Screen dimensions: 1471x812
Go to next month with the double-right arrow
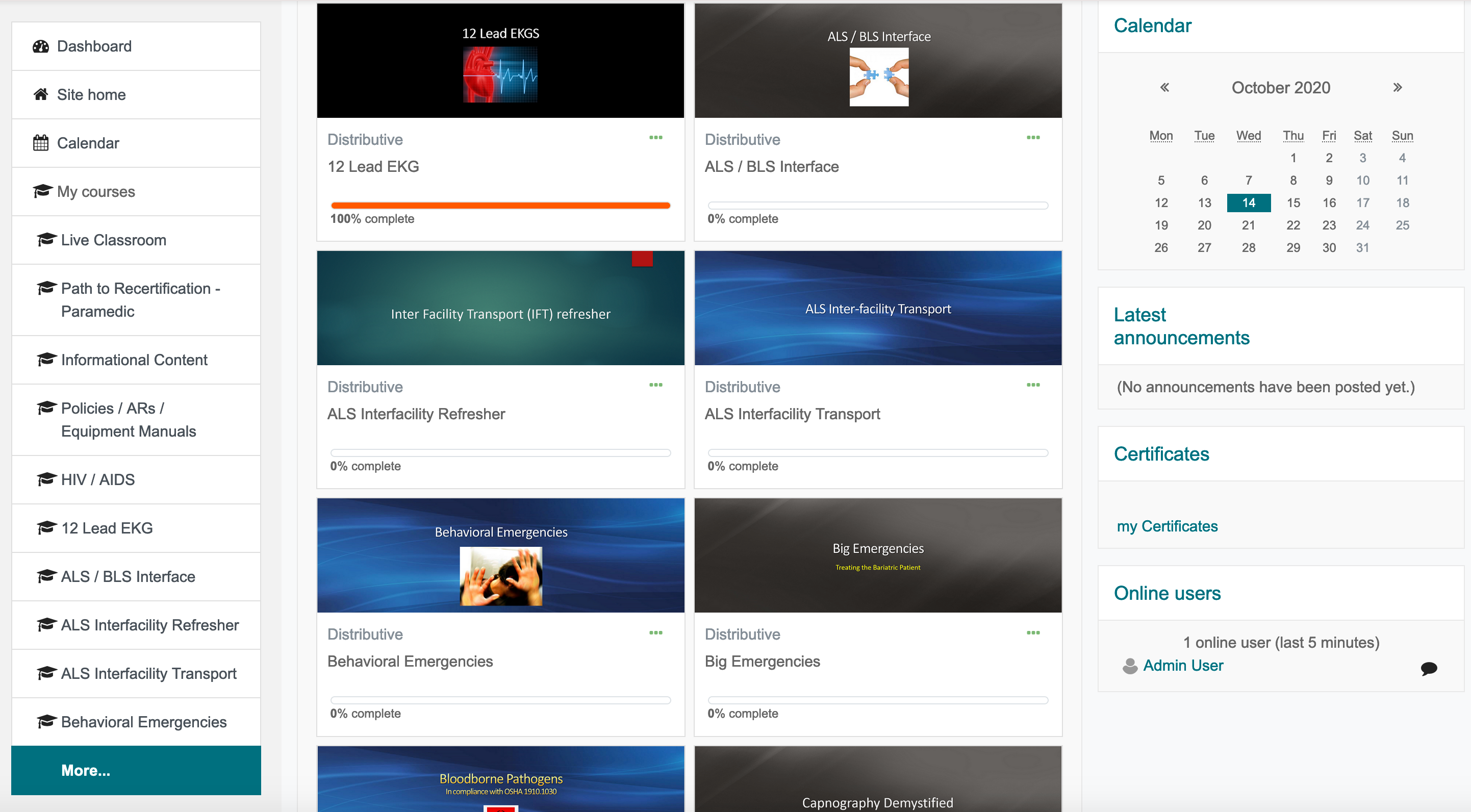tap(1398, 87)
